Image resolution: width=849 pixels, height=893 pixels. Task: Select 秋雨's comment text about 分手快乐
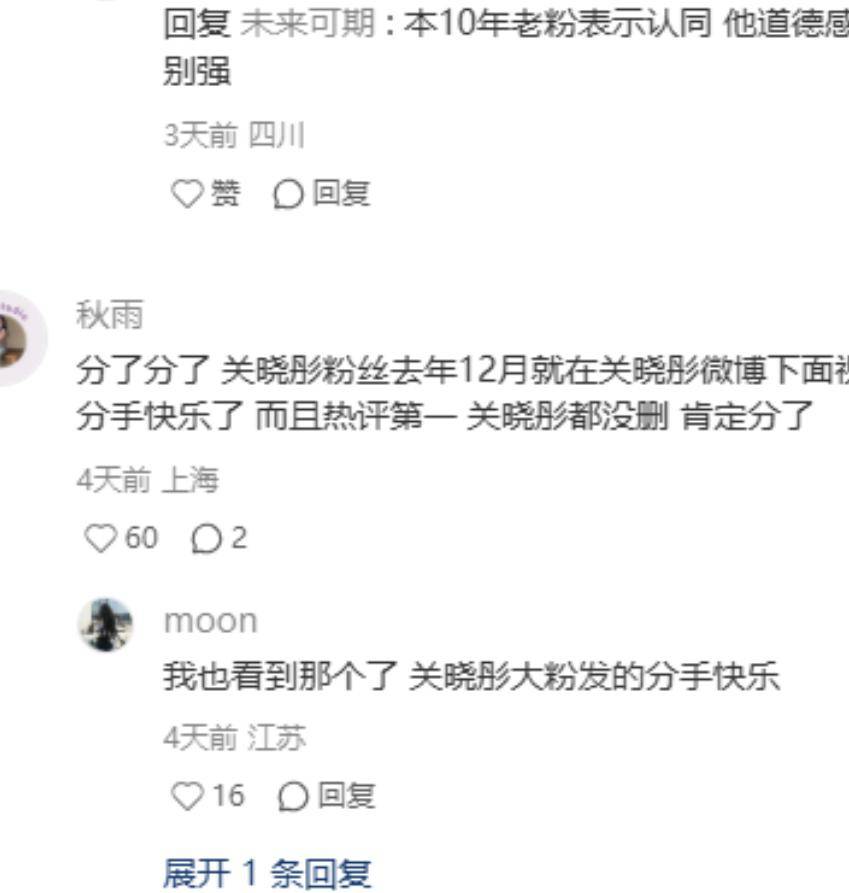point(462,394)
